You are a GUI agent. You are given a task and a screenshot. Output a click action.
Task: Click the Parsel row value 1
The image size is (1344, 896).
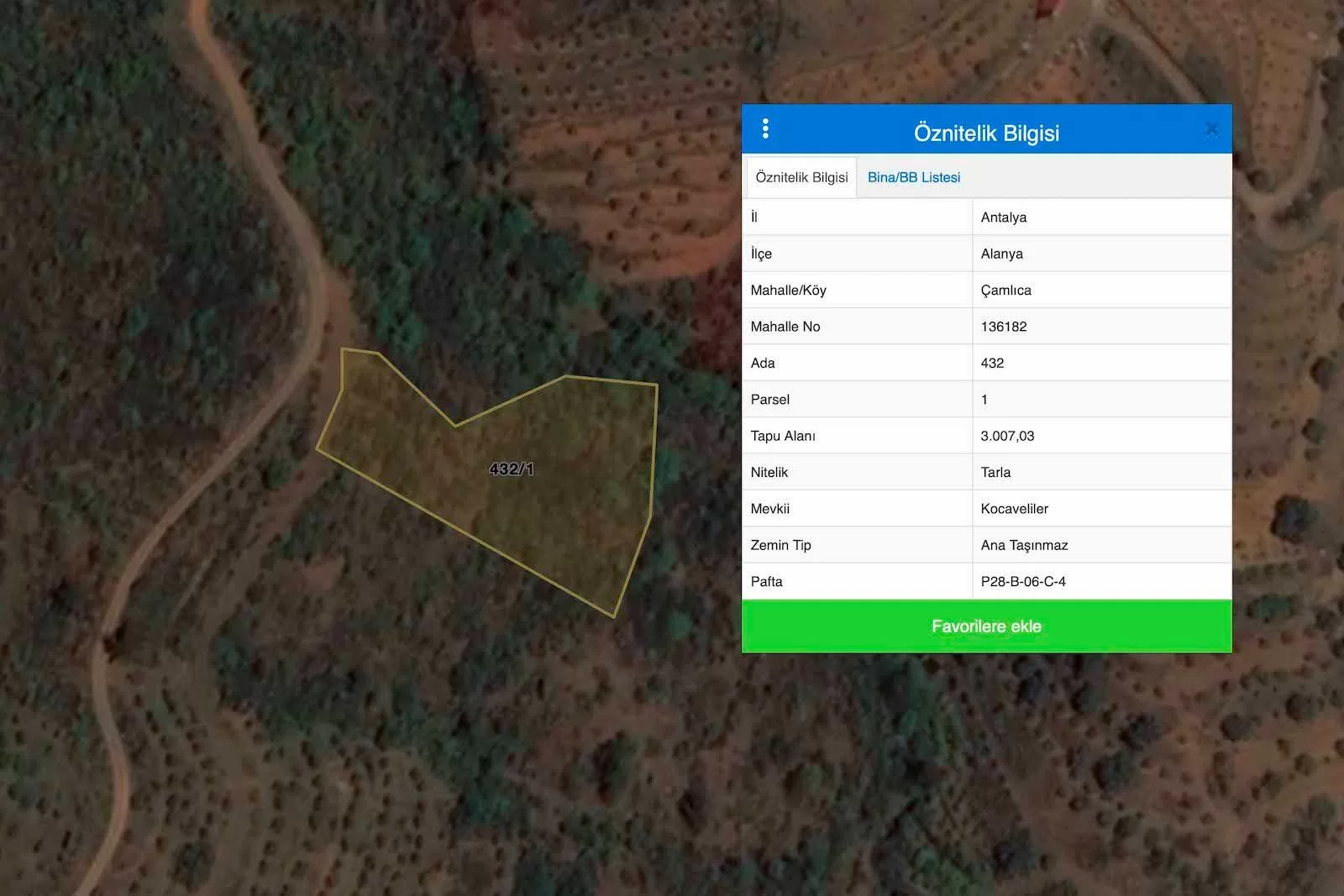(x=984, y=400)
